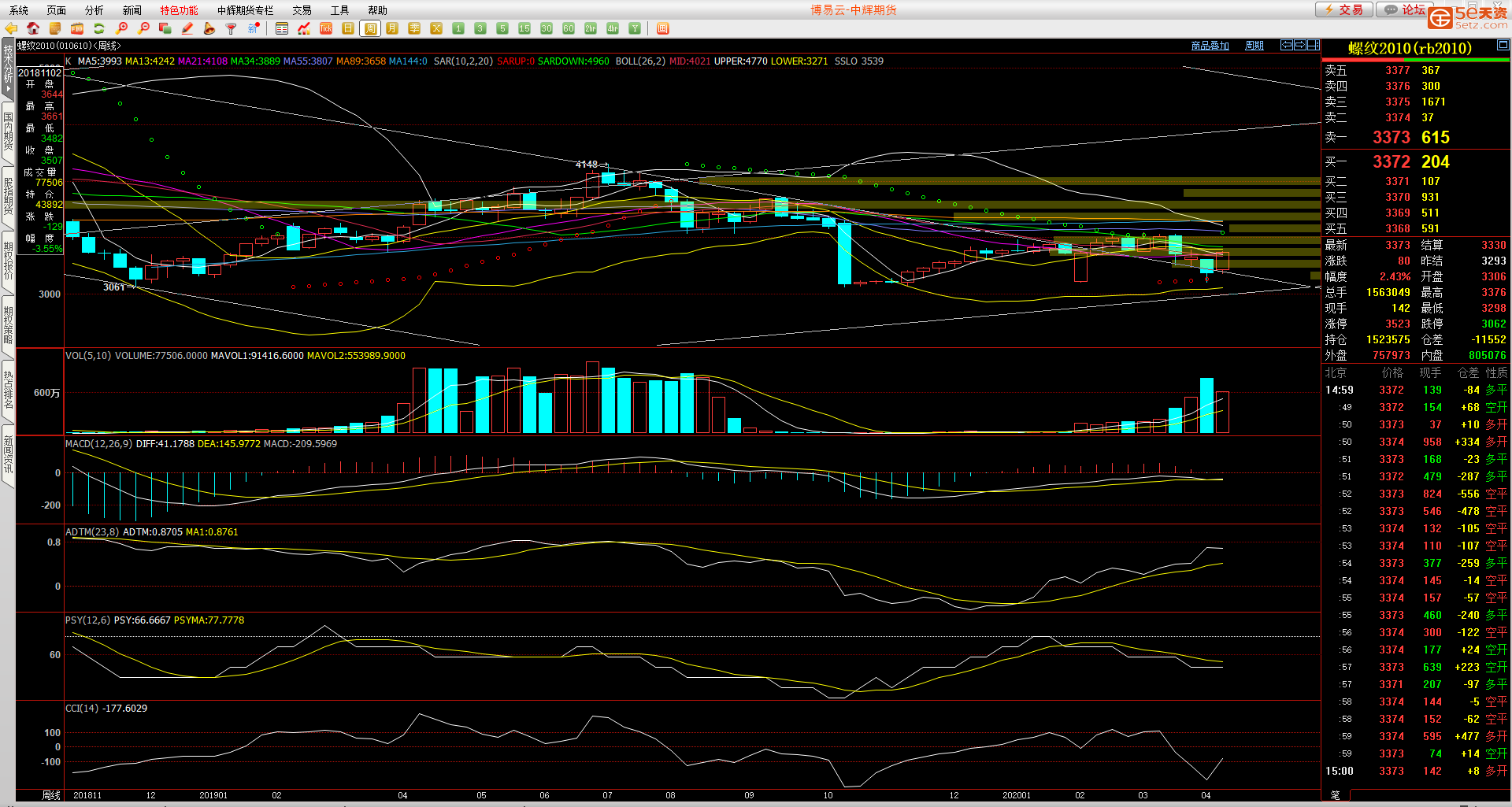Maximize the 螺纹2010 quote panel
Image resolution: width=1512 pixels, height=807 pixels.
tap(1503, 45)
